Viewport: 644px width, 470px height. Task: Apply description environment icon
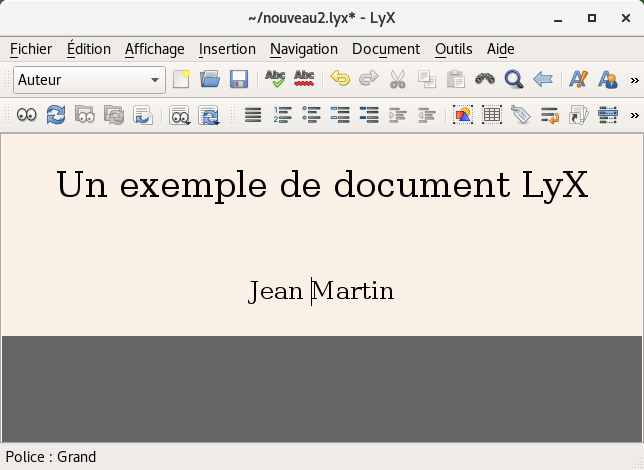click(369, 115)
